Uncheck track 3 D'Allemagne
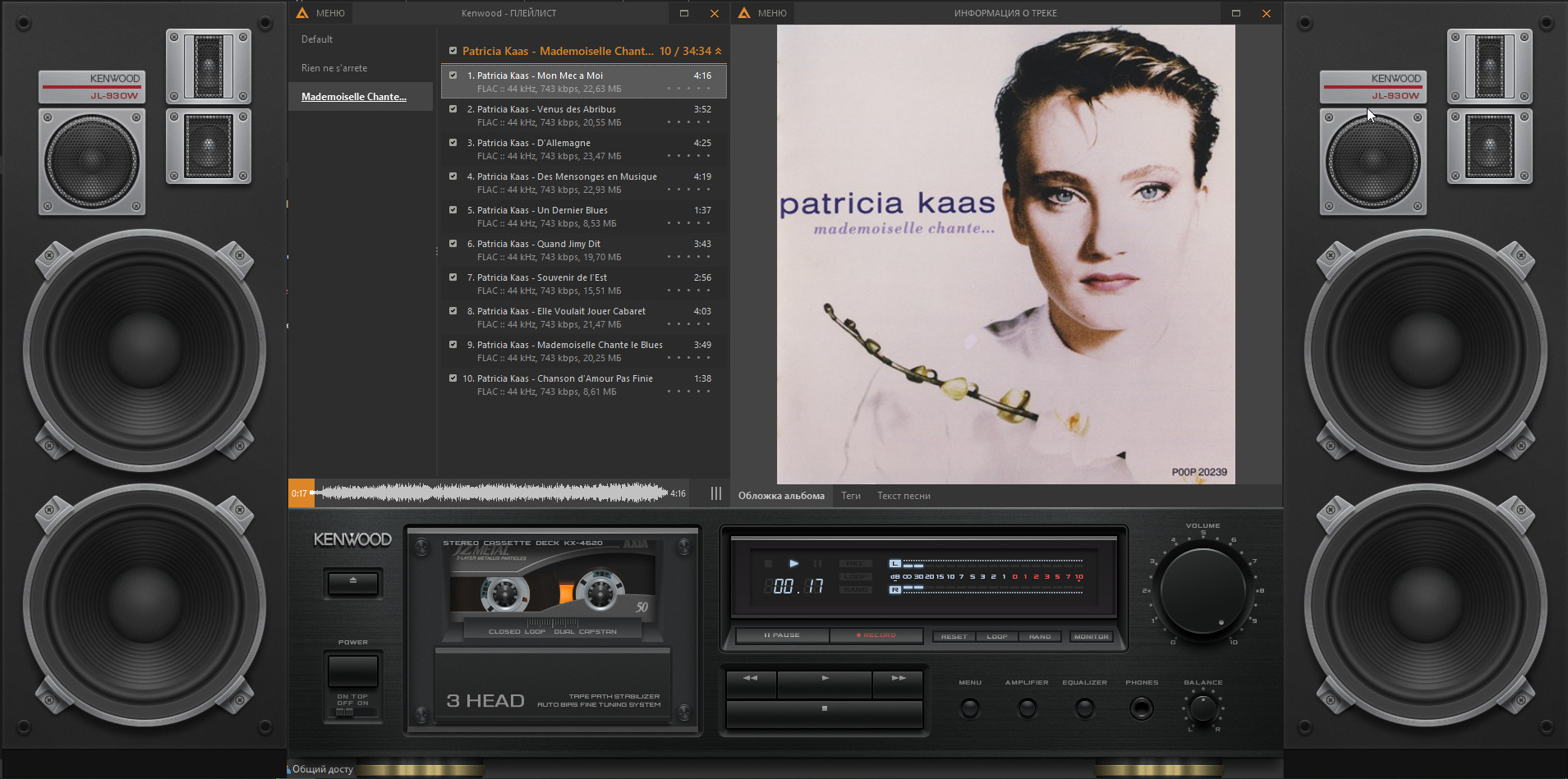 click(453, 143)
